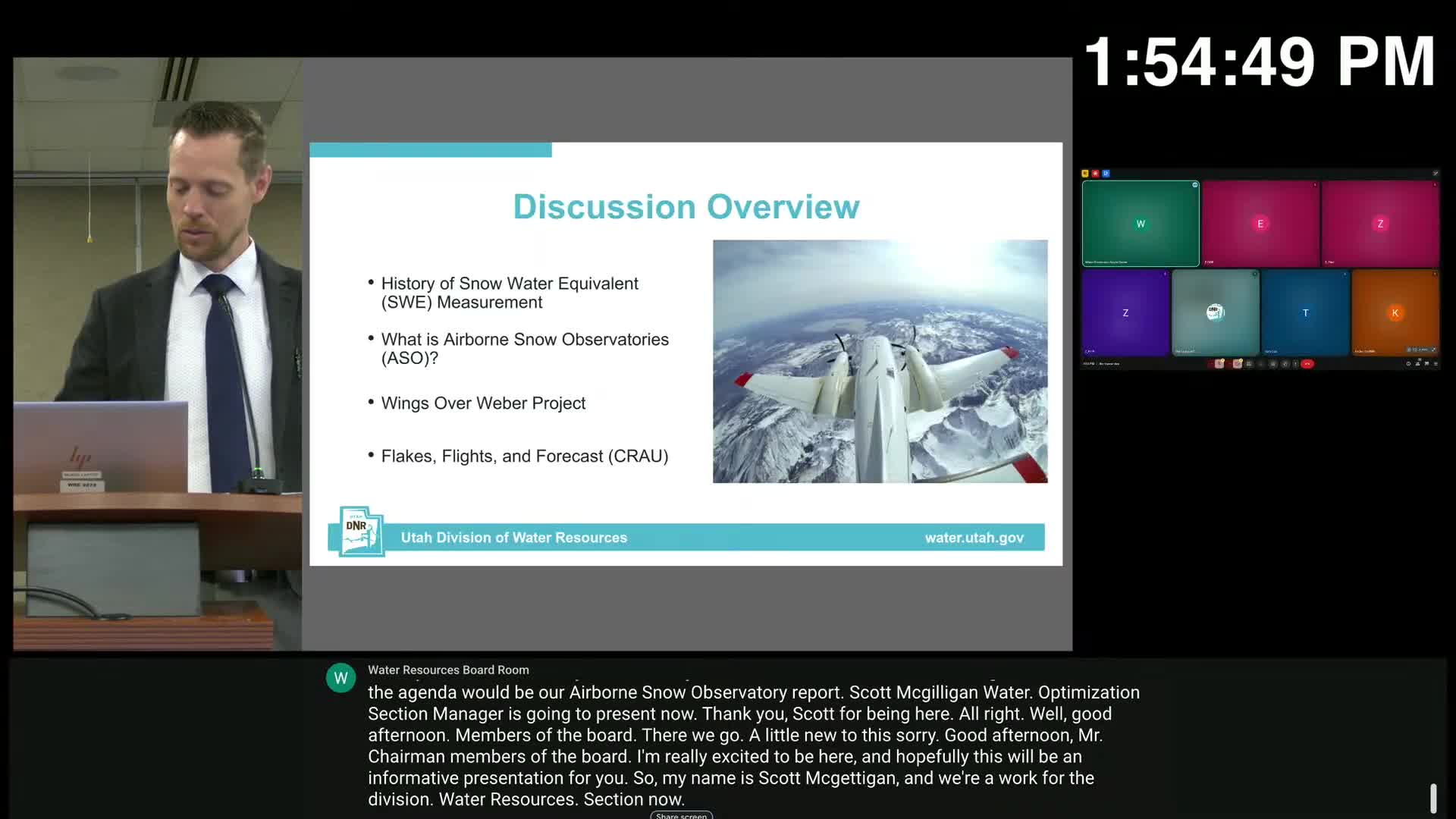Click water.utah.gov link on slide
The height and width of the screenshot is (819, 1456).
(974, 538)
